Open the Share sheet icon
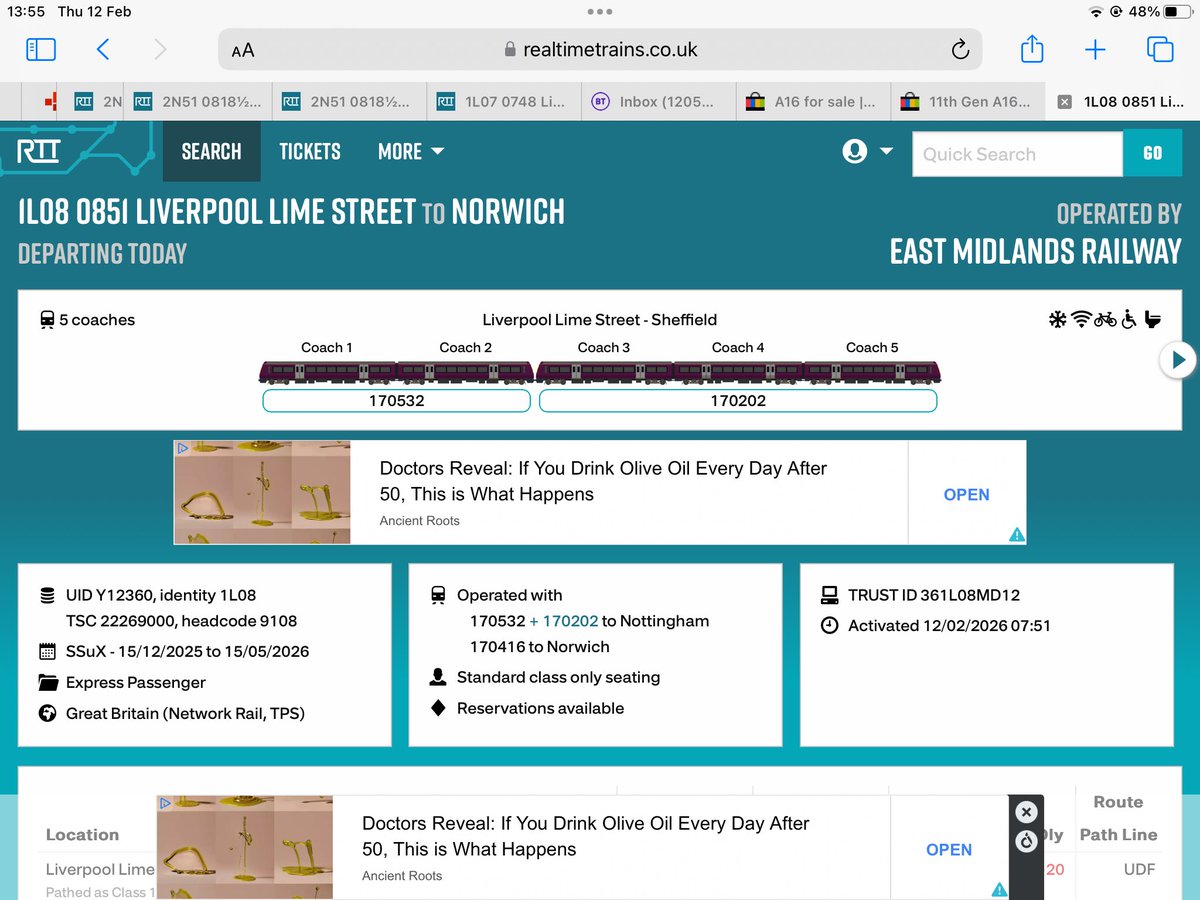Image resolution: width=1200 pixels, height=900 pixels. tap(1032, 49)
